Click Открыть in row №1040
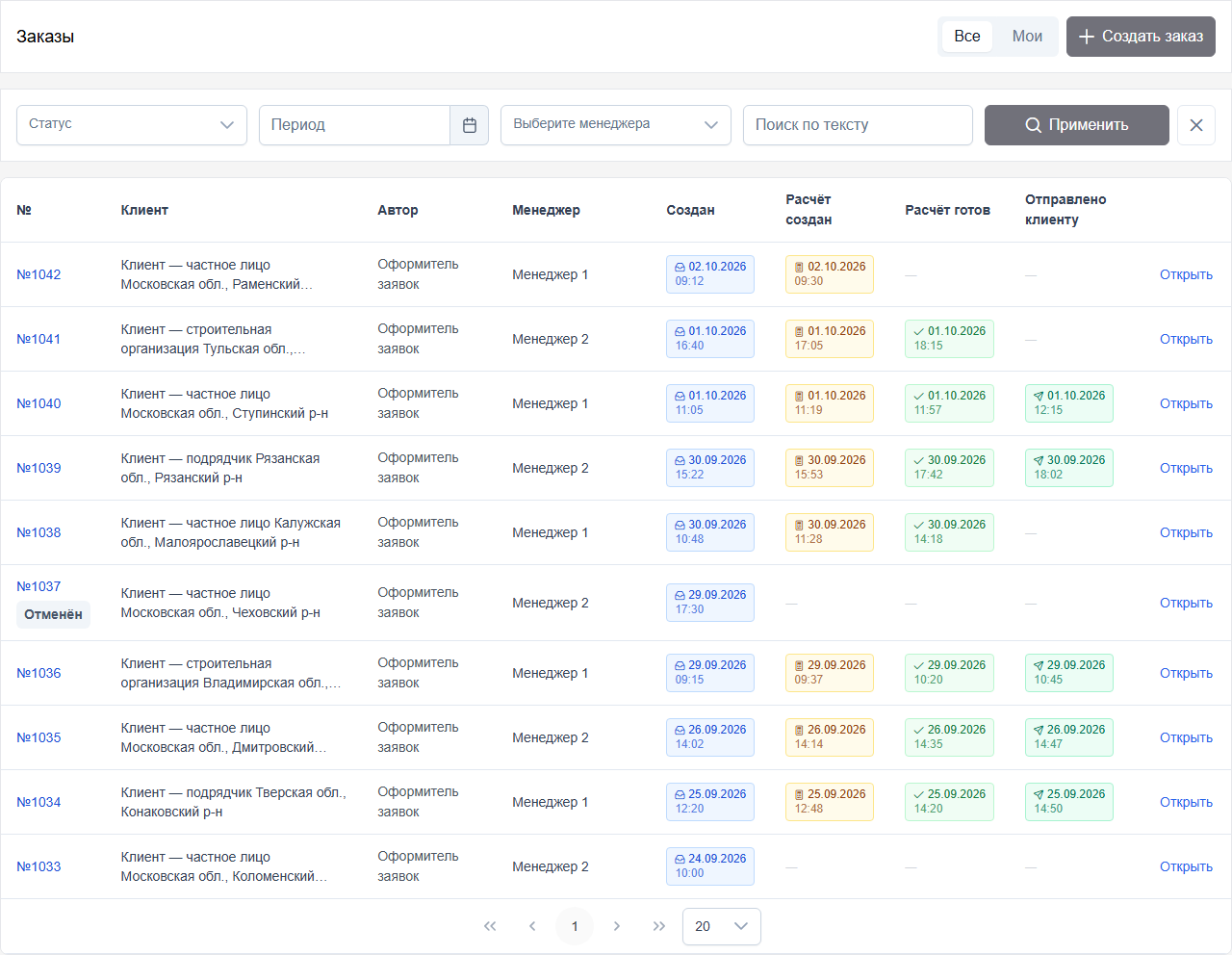Screen dimensions: 1232x955 coord(1186,403)
